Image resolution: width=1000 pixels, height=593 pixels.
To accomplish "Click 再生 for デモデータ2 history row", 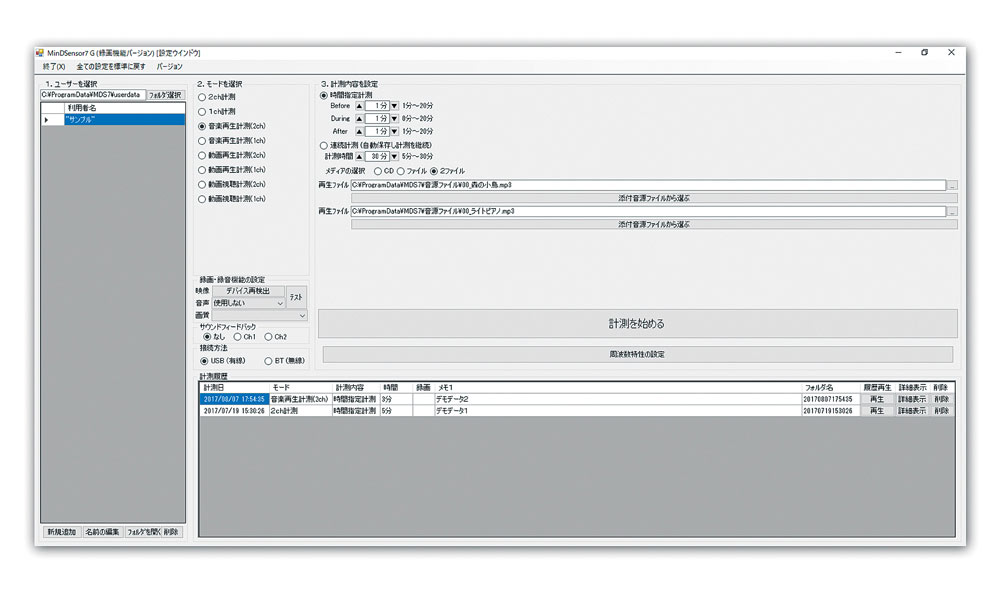I will point(876,399).
